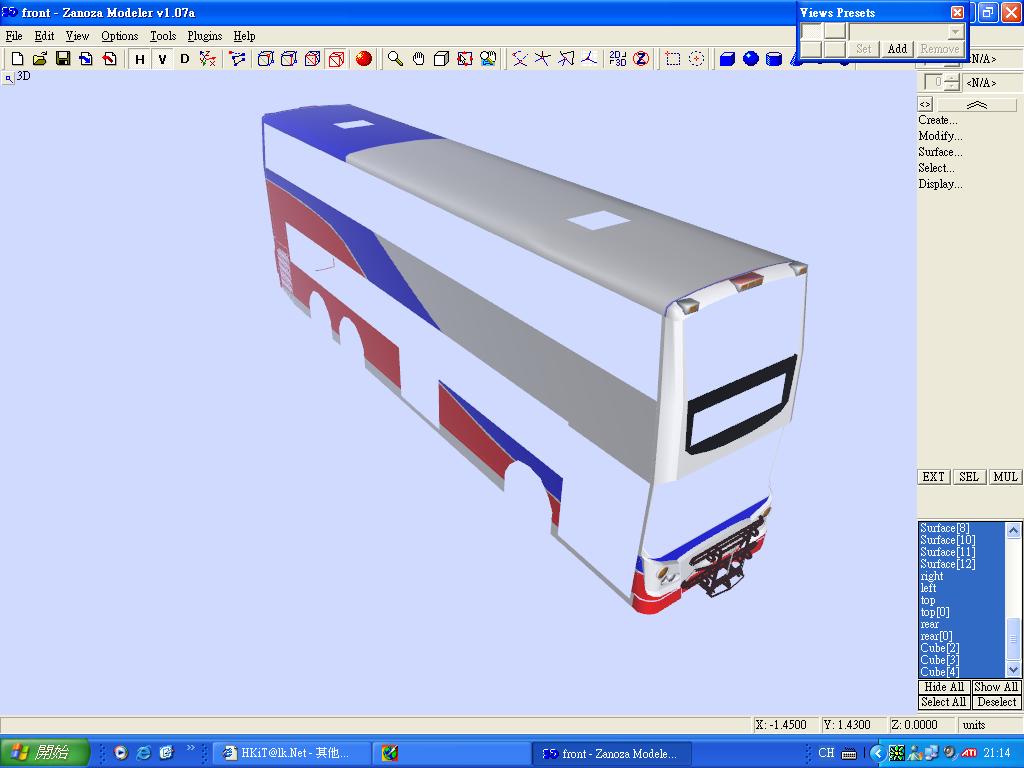Click the Save file toolbar icon
The image size is (1024, 768).
(x=63, y=59)
